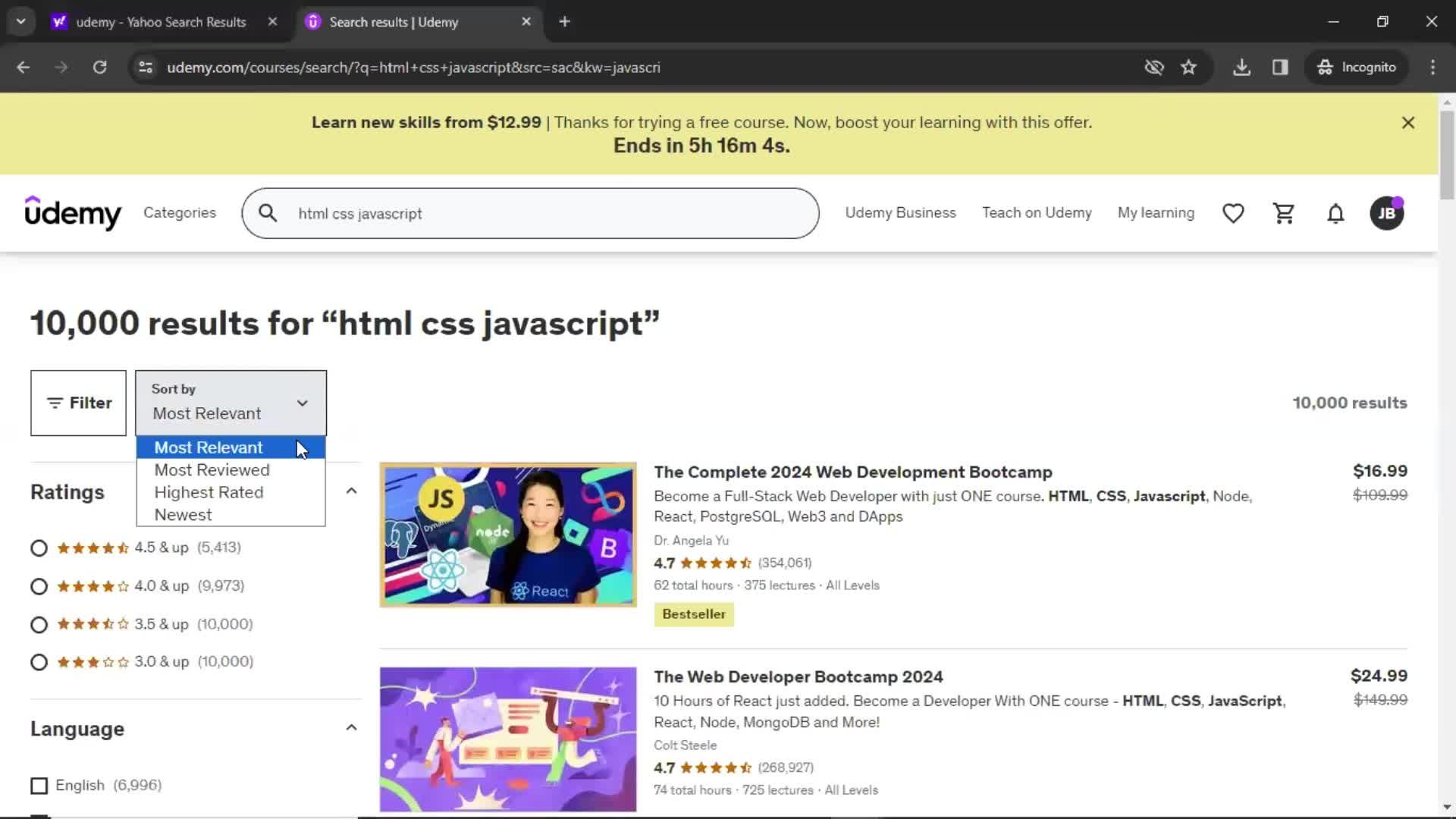
Task: Click the Colt Steele course thumbnail
Action: click(508, 739)
